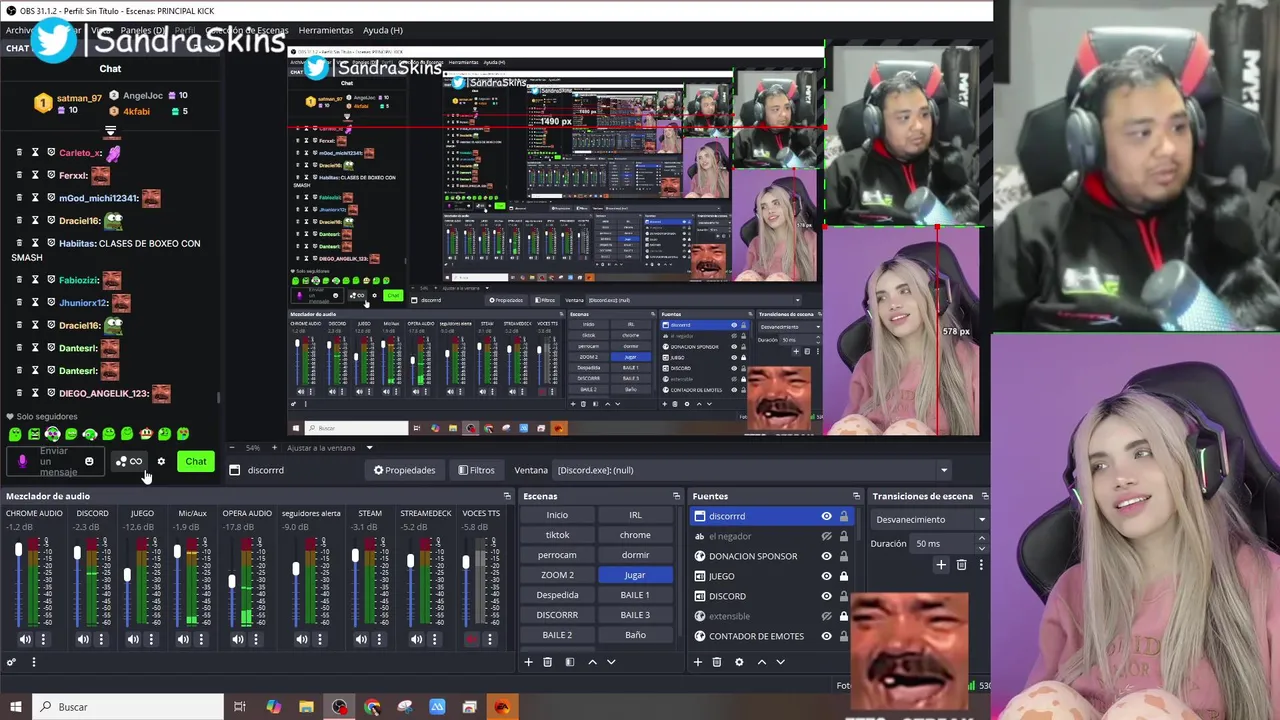
Task: Lock the discorrrd source
Action: point(844,516)
